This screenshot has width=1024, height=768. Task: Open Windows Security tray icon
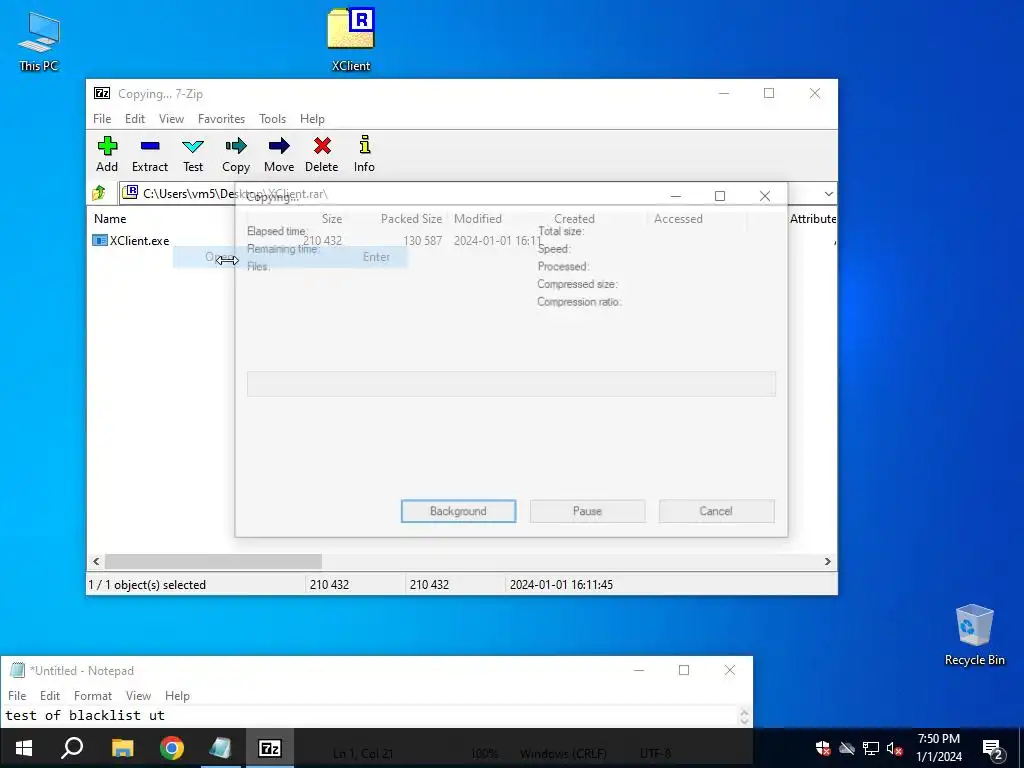[x=823, y=748]
